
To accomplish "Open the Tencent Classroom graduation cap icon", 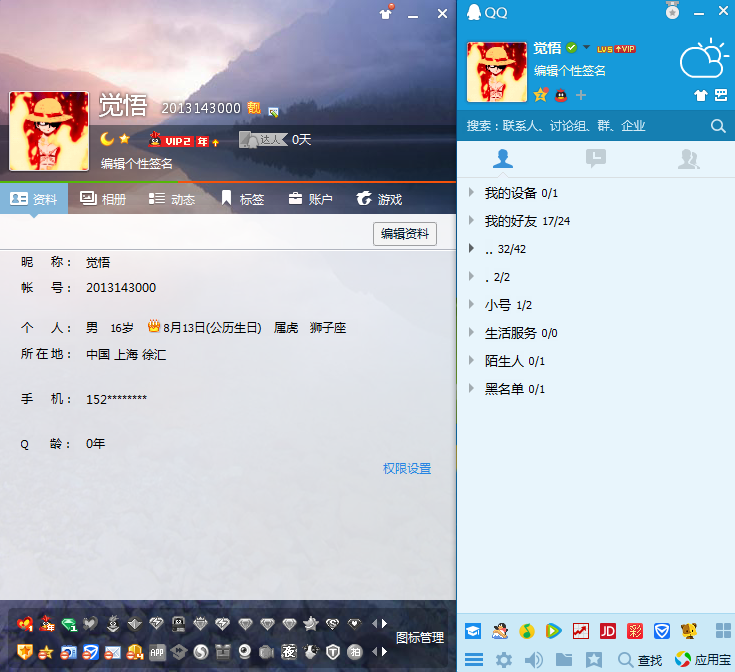I will [x=473, y=631].
